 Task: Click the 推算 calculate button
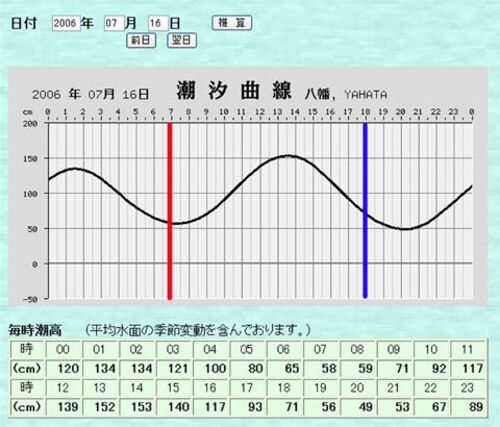coord(232,23)
